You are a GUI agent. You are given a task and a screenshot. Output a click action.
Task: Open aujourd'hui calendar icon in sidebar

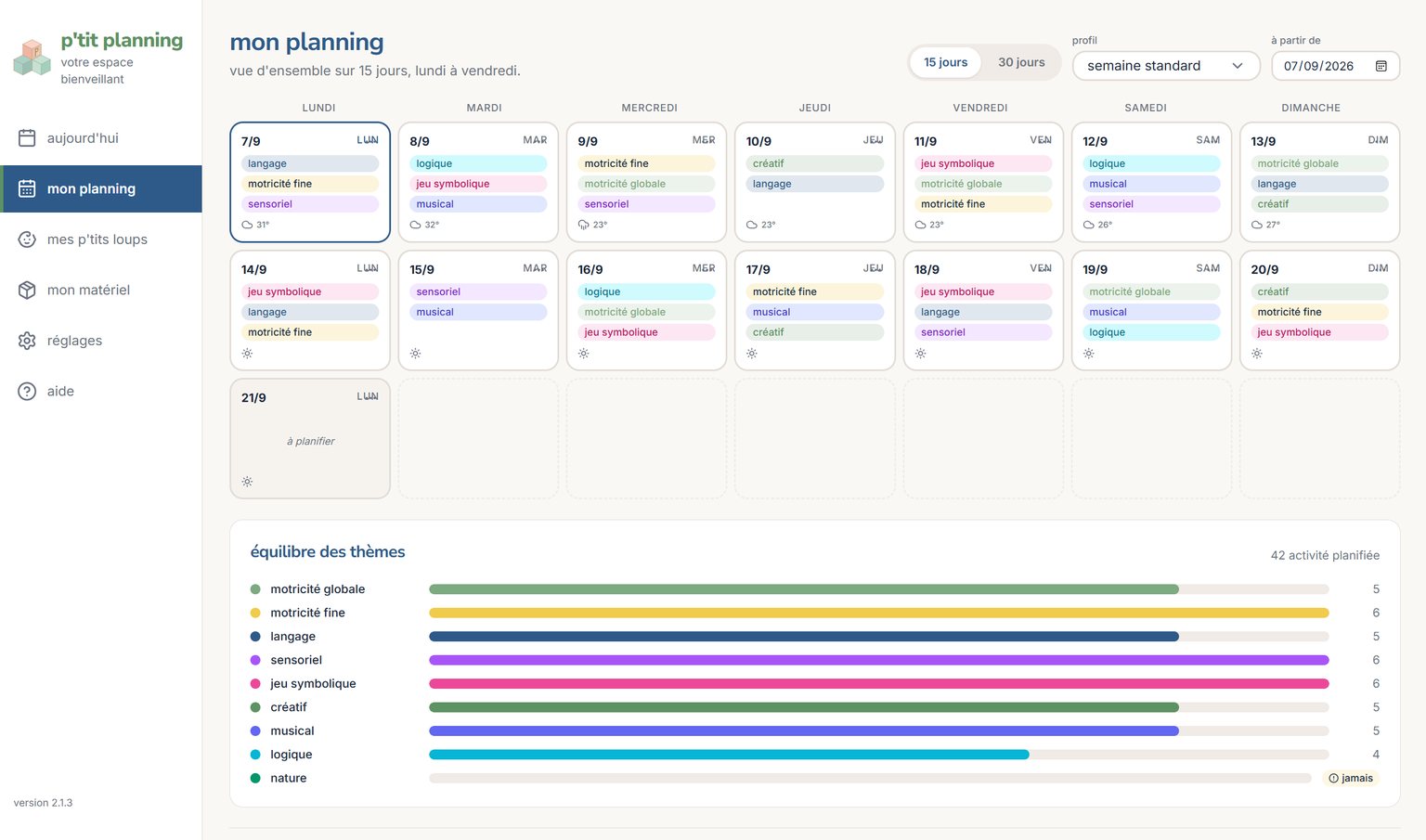click(27, 138)
